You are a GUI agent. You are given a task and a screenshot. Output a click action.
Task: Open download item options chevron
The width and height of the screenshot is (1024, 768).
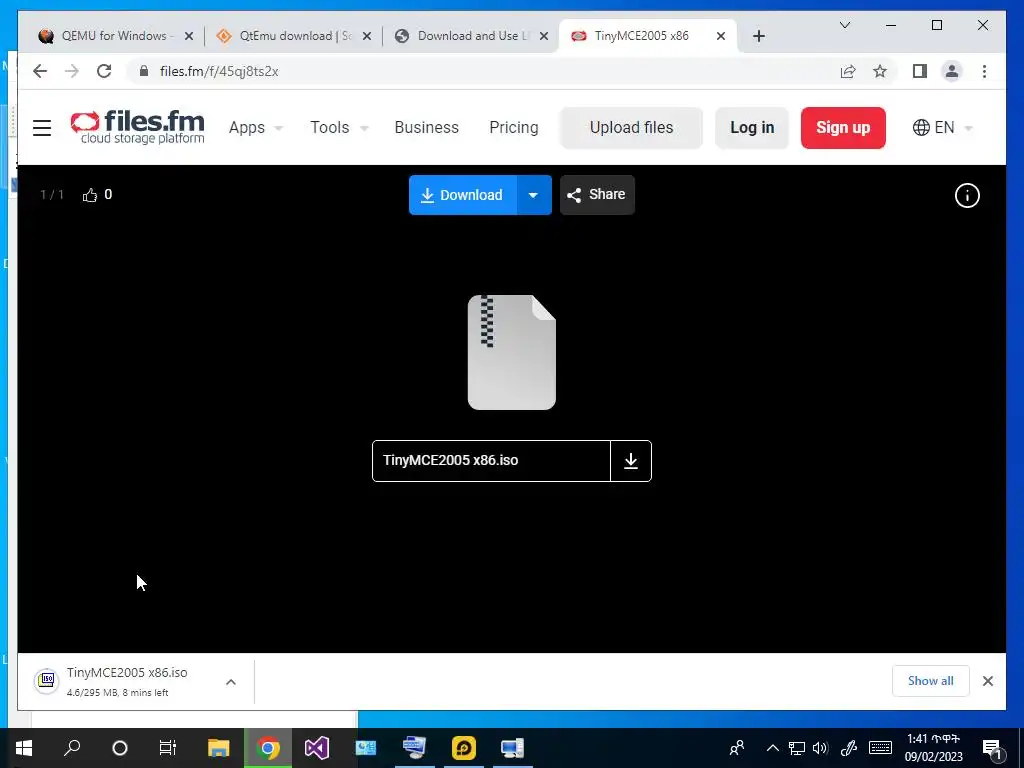pyautogui.click(x=231, y=682)
